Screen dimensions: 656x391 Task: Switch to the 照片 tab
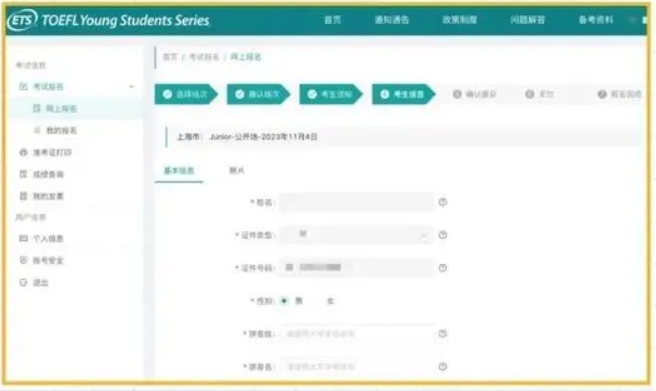(x=236, y=171)
